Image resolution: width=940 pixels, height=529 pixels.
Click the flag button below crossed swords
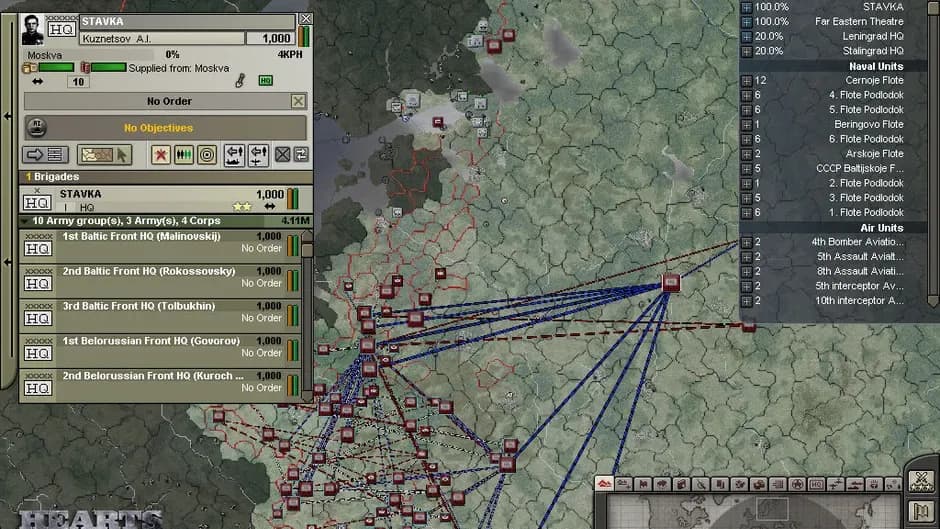tap(921, 511)
